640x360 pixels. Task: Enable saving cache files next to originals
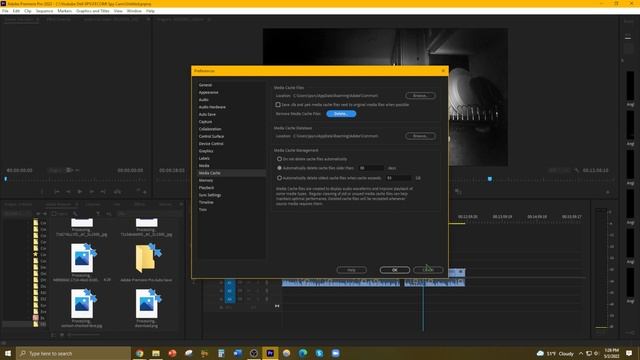click(x=278, y=105)
